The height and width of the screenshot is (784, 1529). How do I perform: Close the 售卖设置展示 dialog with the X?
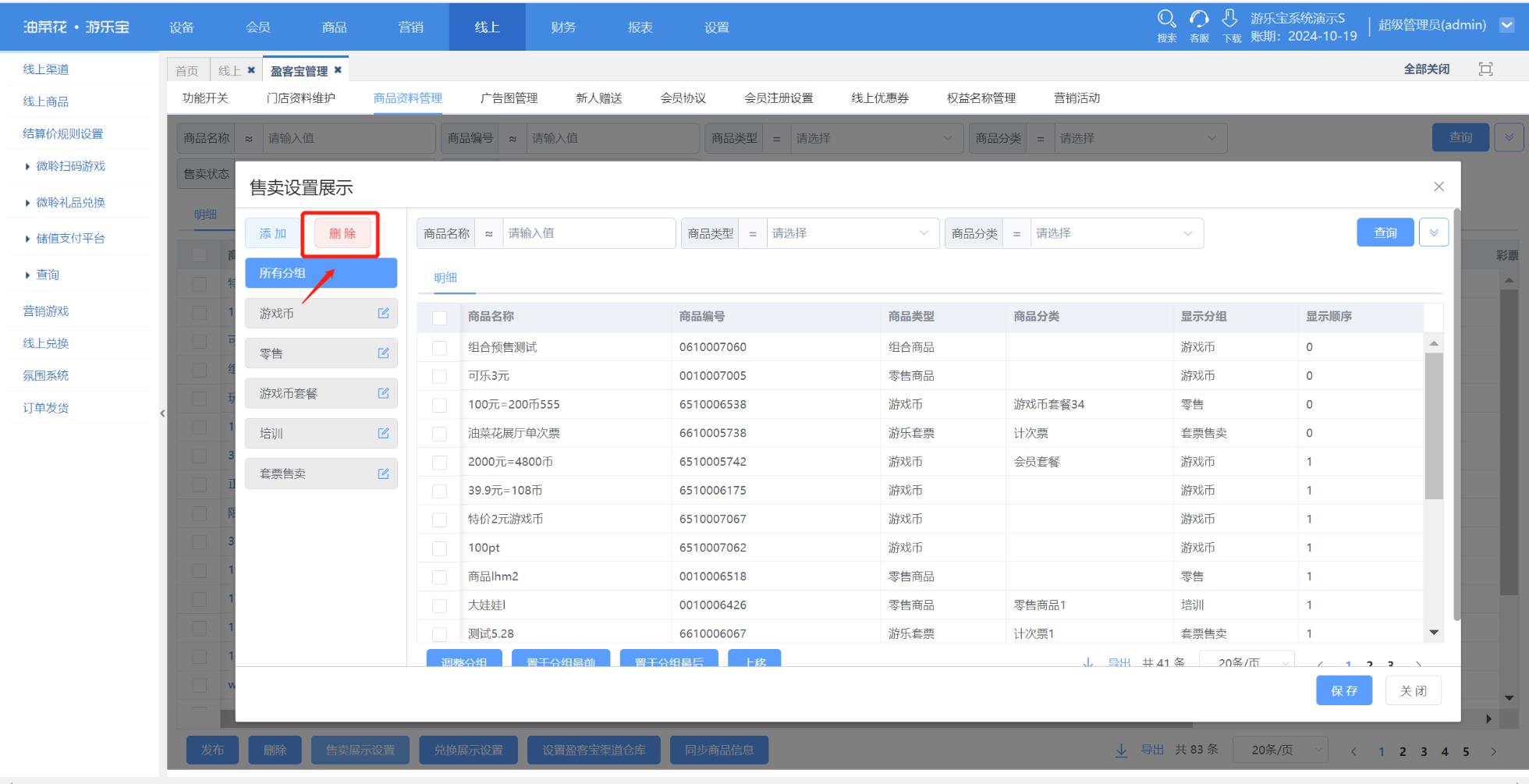(x=1439, y=186)
